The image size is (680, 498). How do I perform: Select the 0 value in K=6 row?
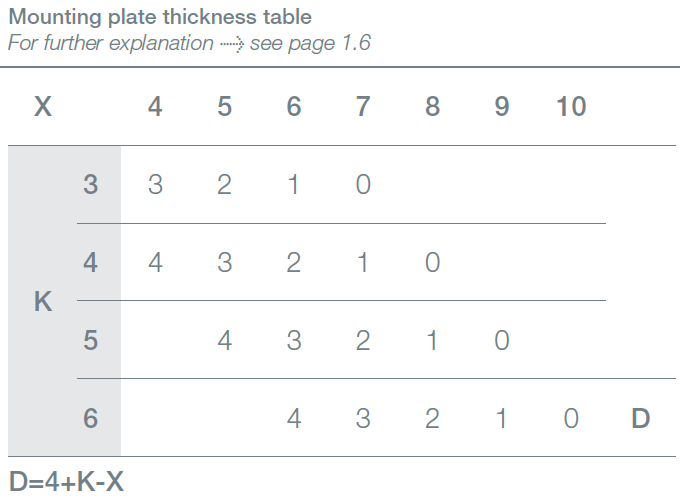pos(571,418)
